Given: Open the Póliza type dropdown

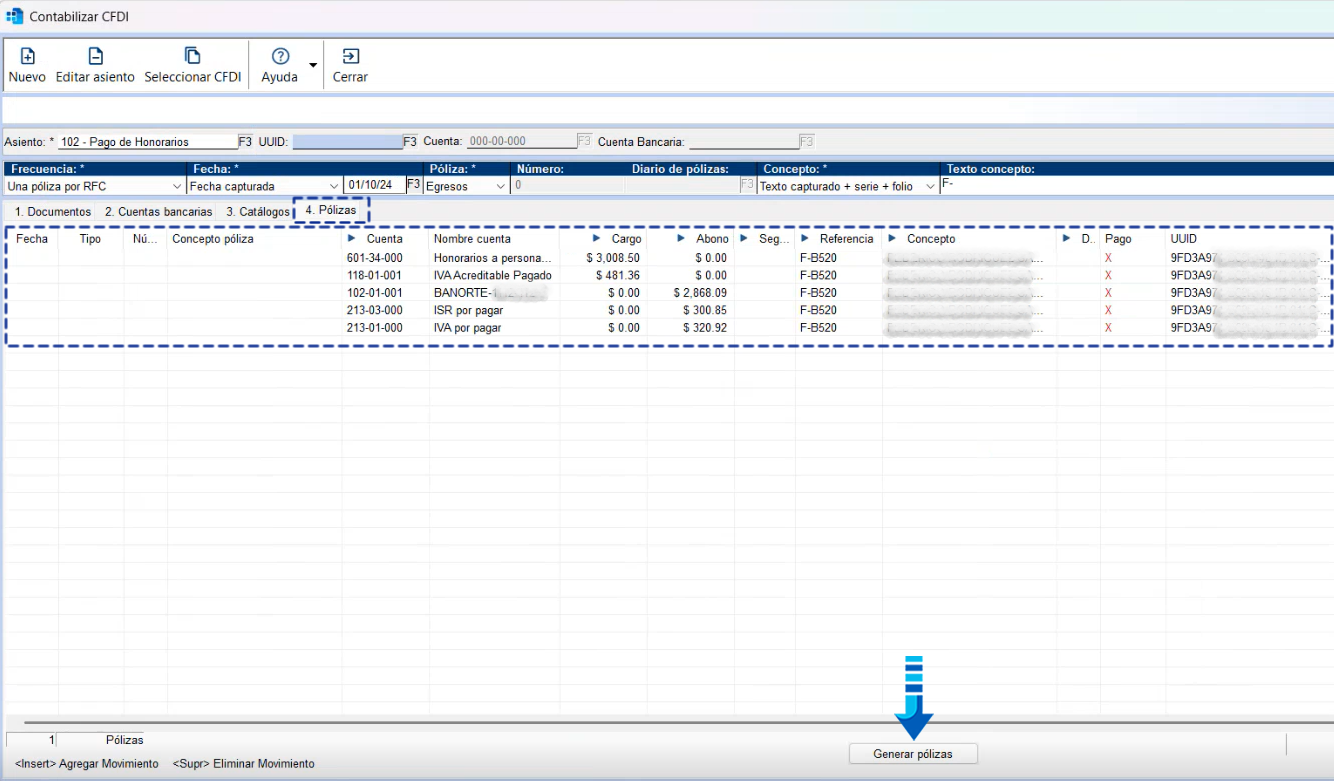Looking at the screenshot, I should [501, 187].
